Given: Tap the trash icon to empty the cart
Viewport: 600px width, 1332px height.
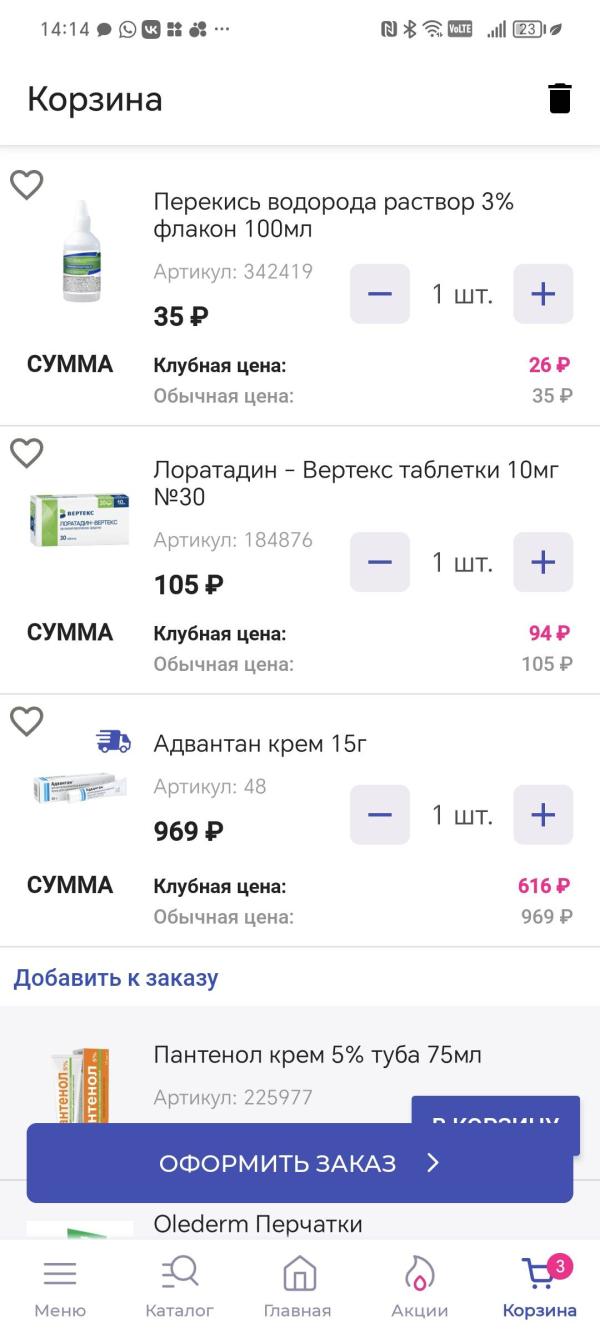Looking at the screenshot, I should click(x=560, y=99).
